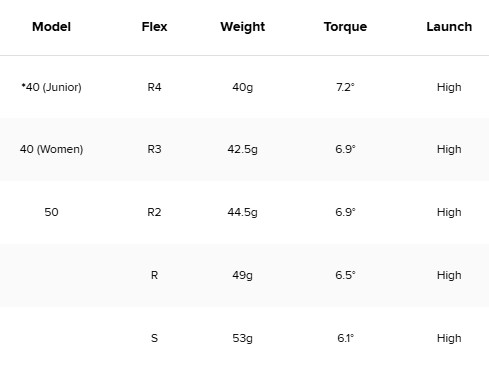The image size is (489, 374).
Task: Click the Torque column header
Action: [x=345, y=27]
